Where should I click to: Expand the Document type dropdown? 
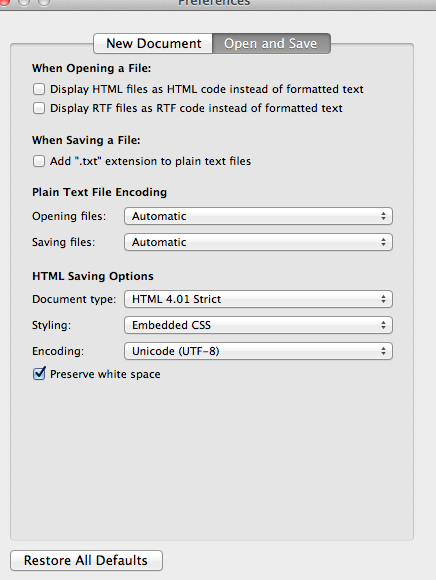point(258,299)
